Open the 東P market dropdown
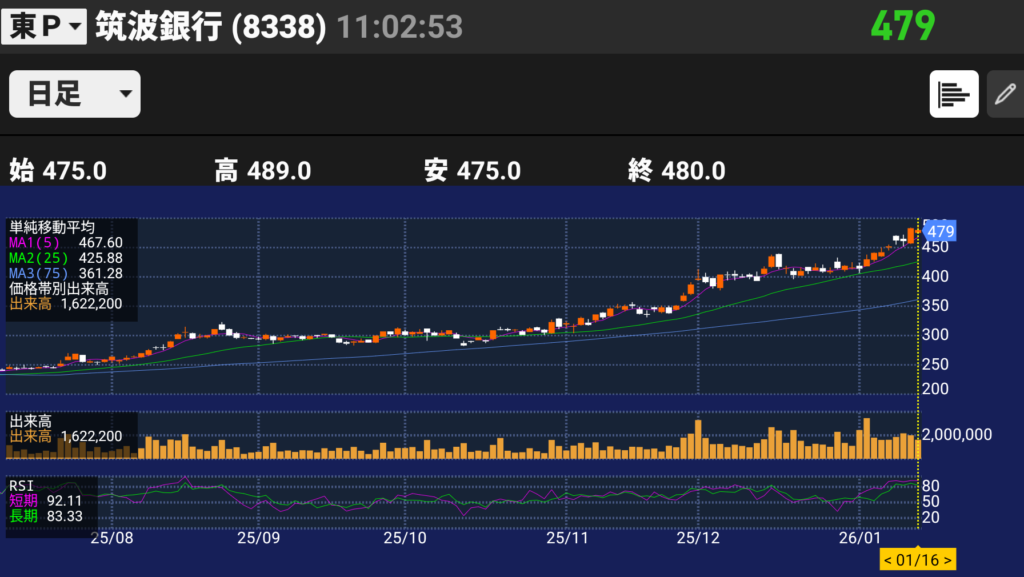1024x577 pixels. click(x=45, y=26)
